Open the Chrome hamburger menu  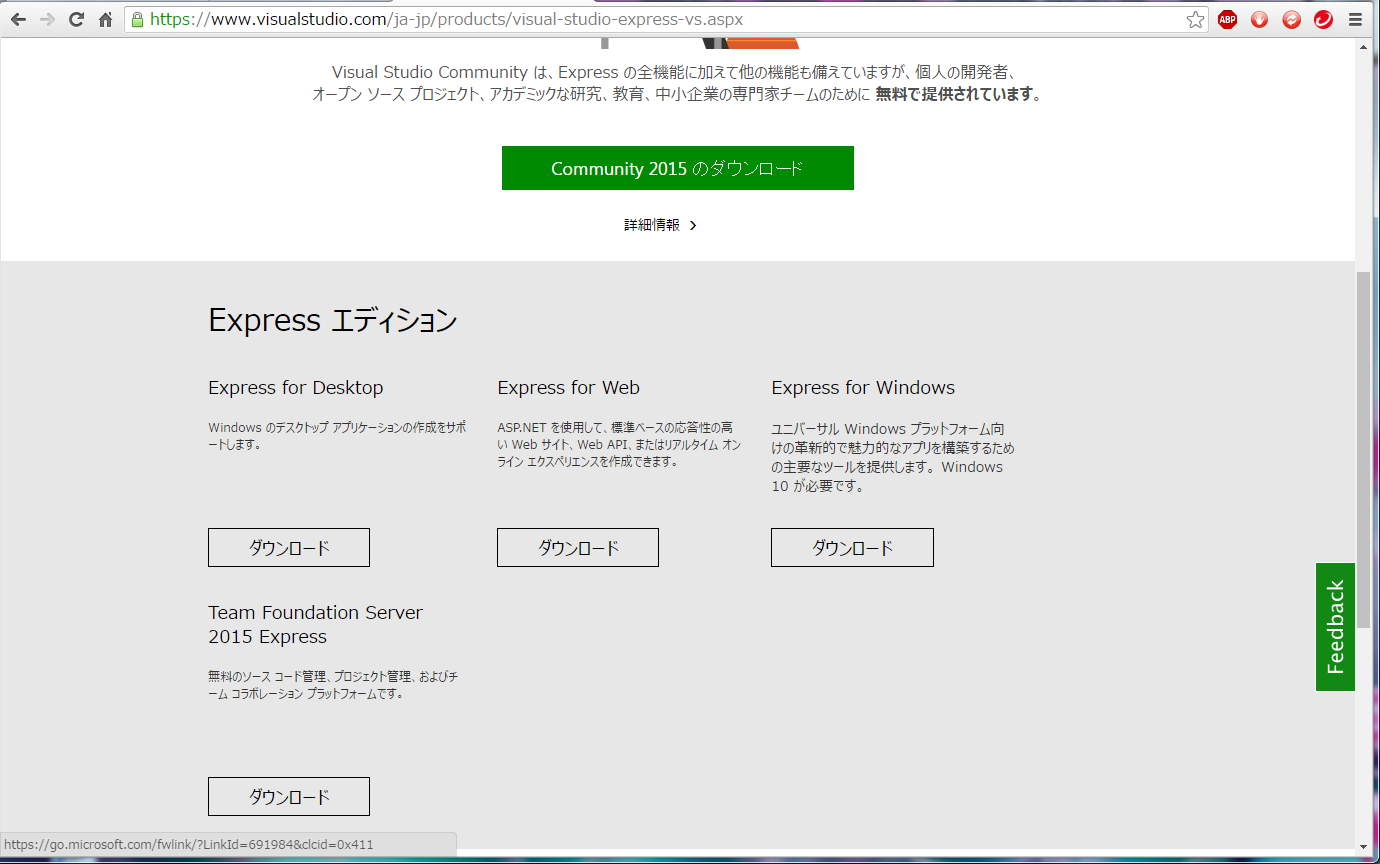tap(1355, 19)
